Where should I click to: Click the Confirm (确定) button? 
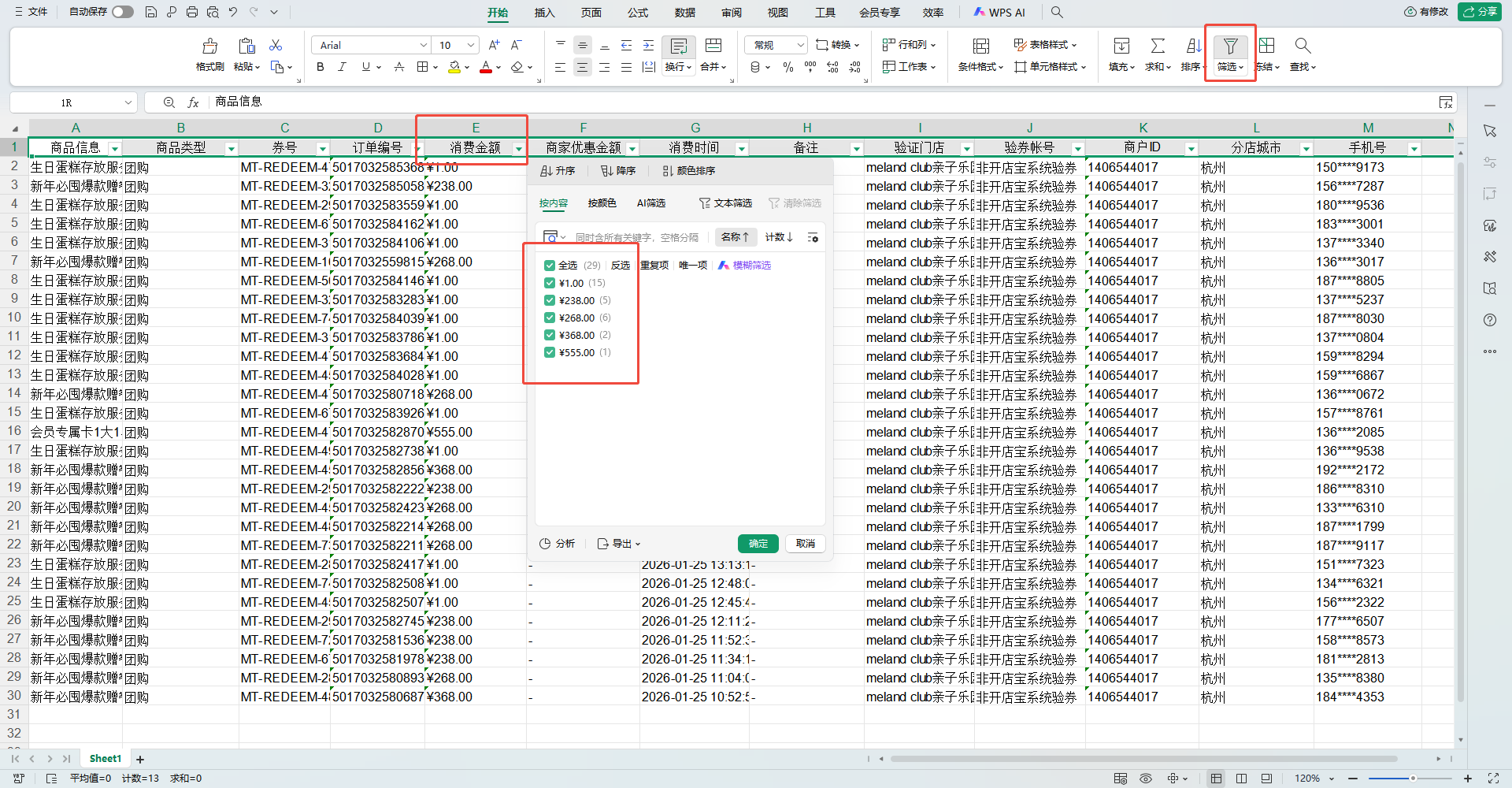coord(758,544)
